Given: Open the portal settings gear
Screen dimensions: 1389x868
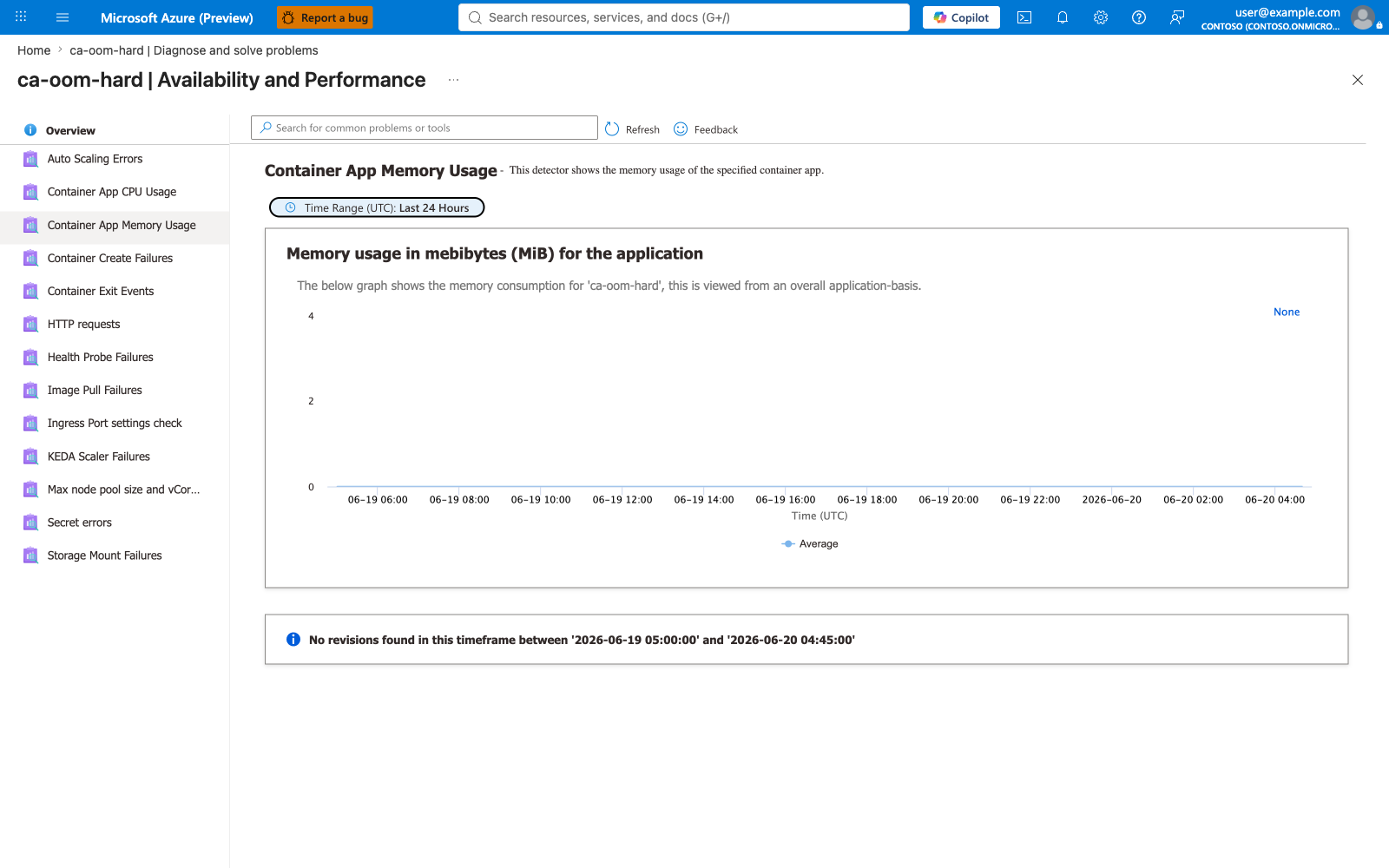Looking at the screenshot, I should [1101, 17].
